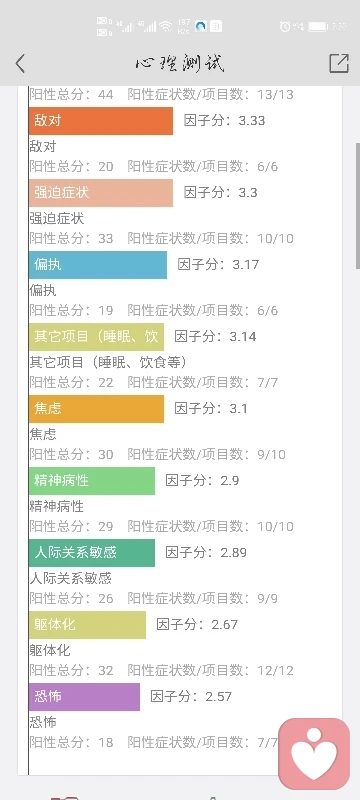
Task: Tap the pink heart floating icon
Action: click(314, 754)
